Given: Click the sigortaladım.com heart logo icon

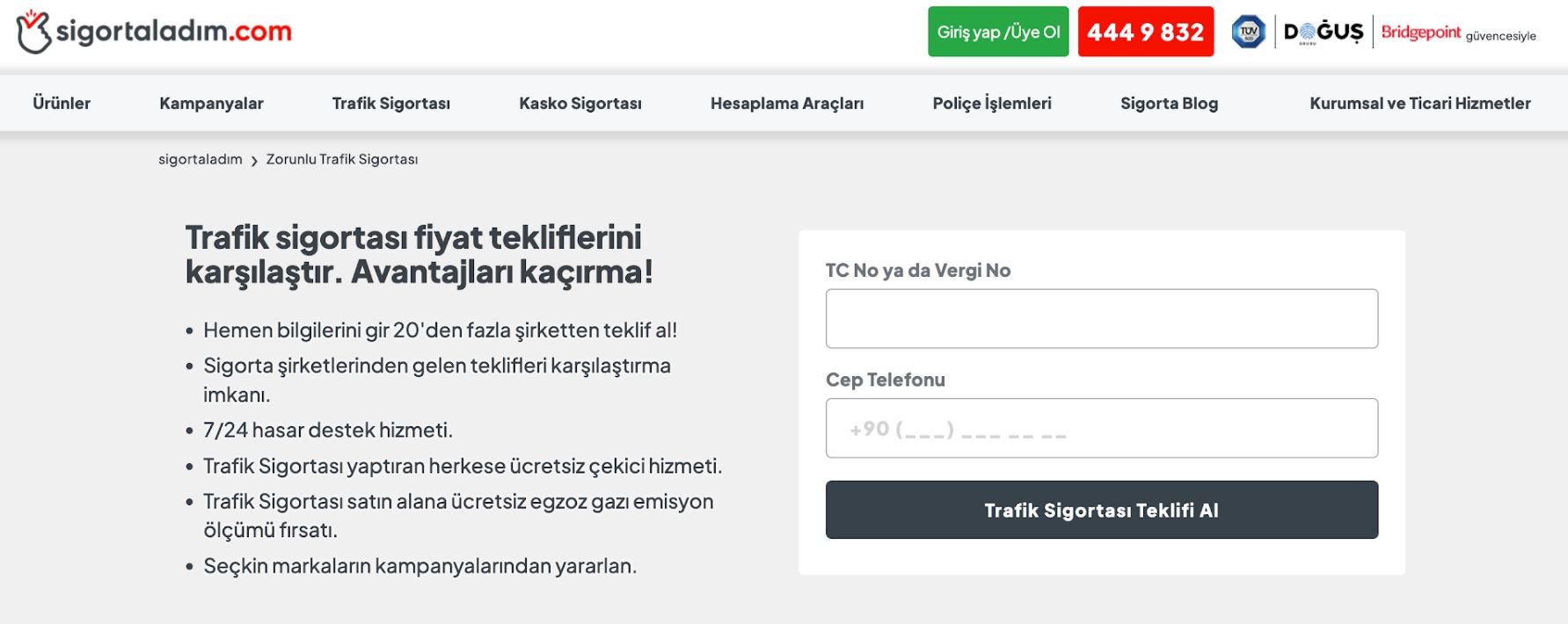Looking at the screenshot, I should point(33,32).
